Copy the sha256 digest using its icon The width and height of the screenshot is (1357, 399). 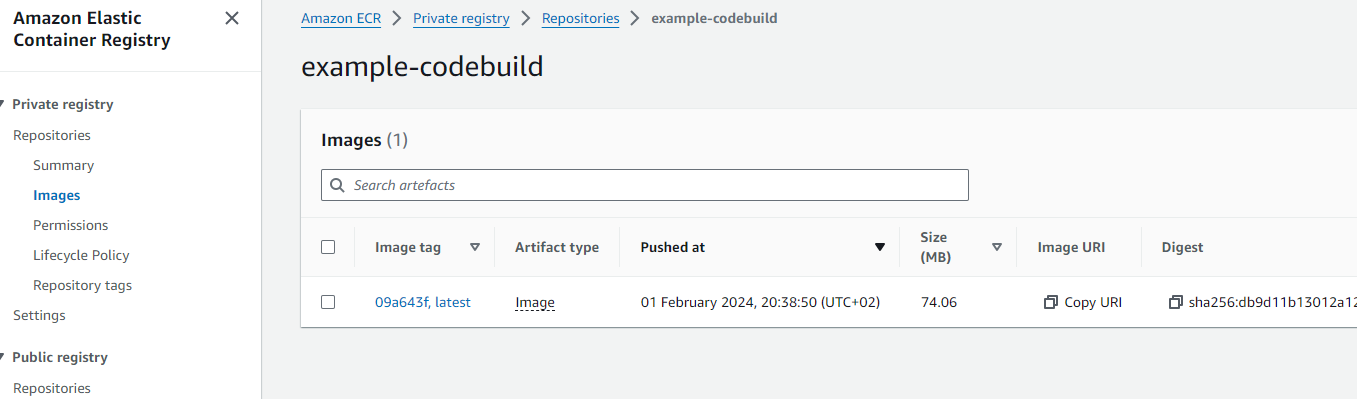(x=1176, y=302)
